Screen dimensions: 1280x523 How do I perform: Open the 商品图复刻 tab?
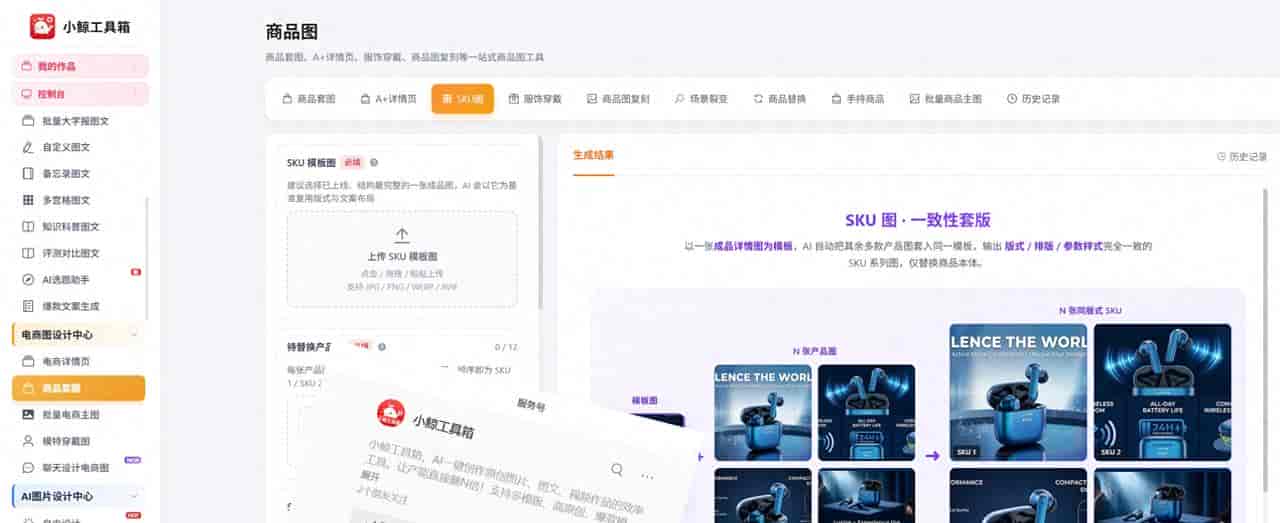coord(618,99)
